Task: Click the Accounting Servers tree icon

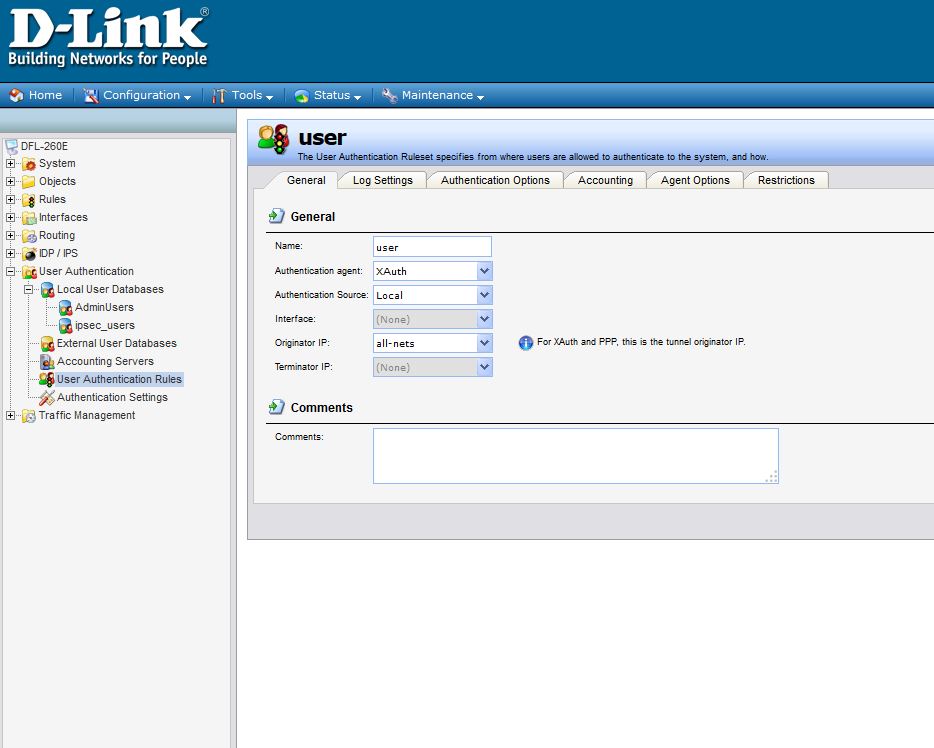Action: click(x=47, y=362)
